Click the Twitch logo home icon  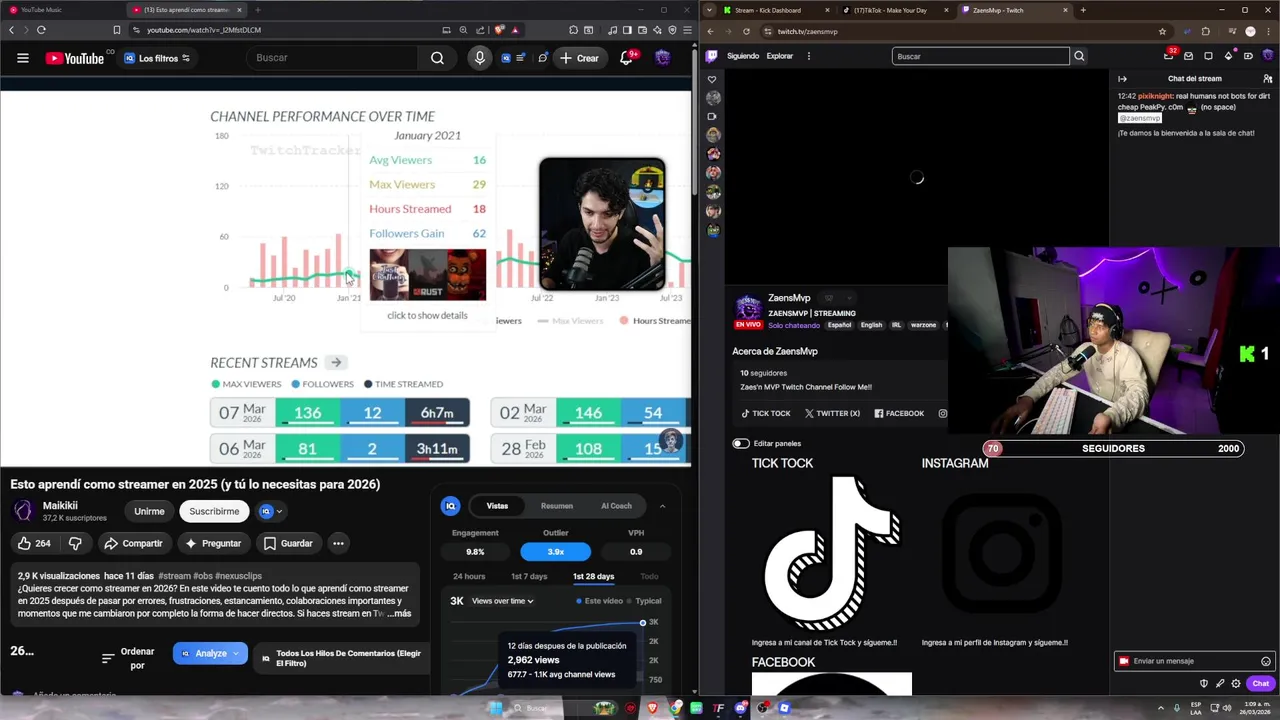coord(712,56)
